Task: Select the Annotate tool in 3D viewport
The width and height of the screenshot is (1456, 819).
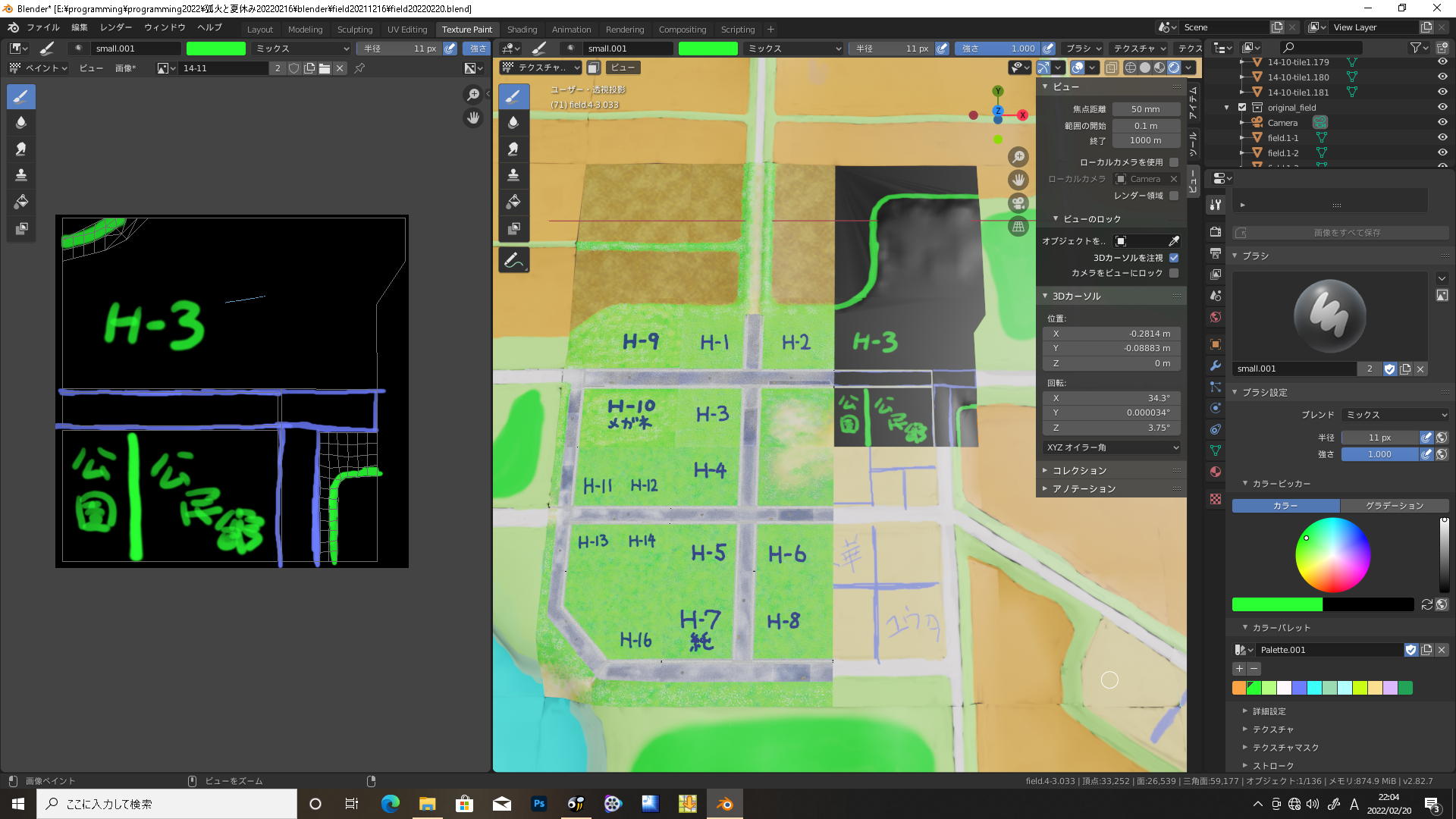Action: point(513,260)
